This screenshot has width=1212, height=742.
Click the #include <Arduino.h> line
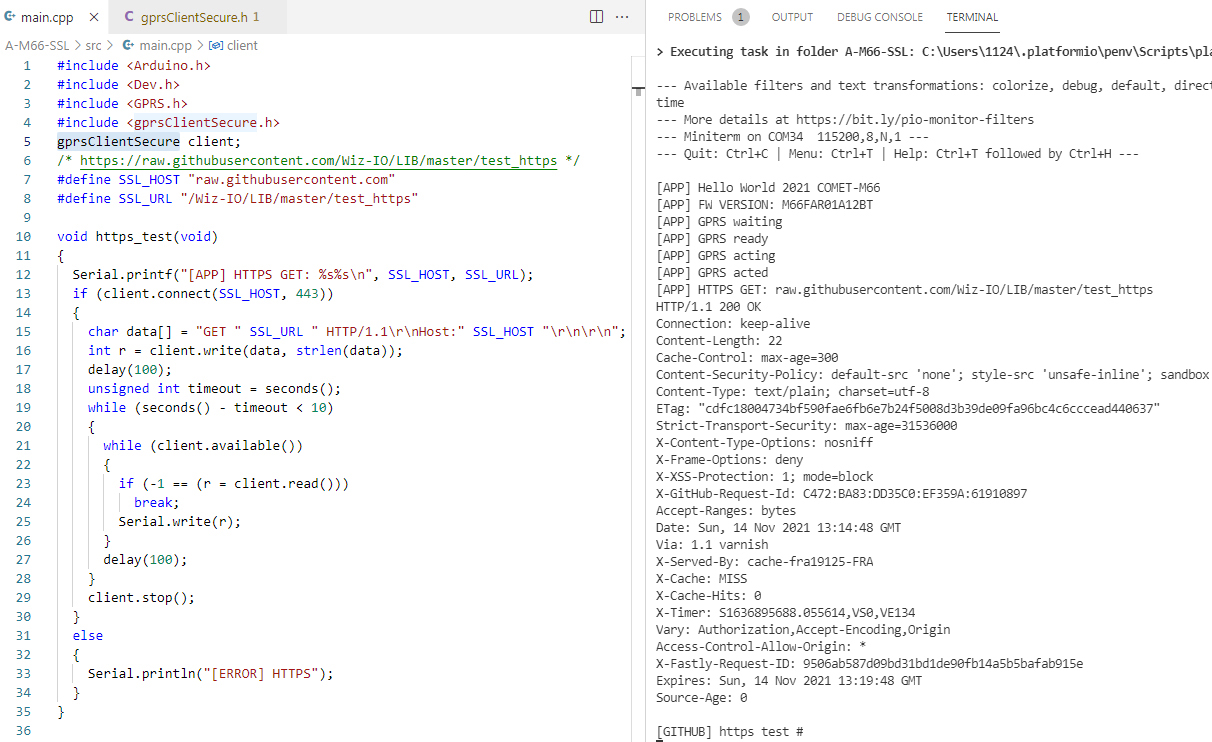tap(134, 65)
